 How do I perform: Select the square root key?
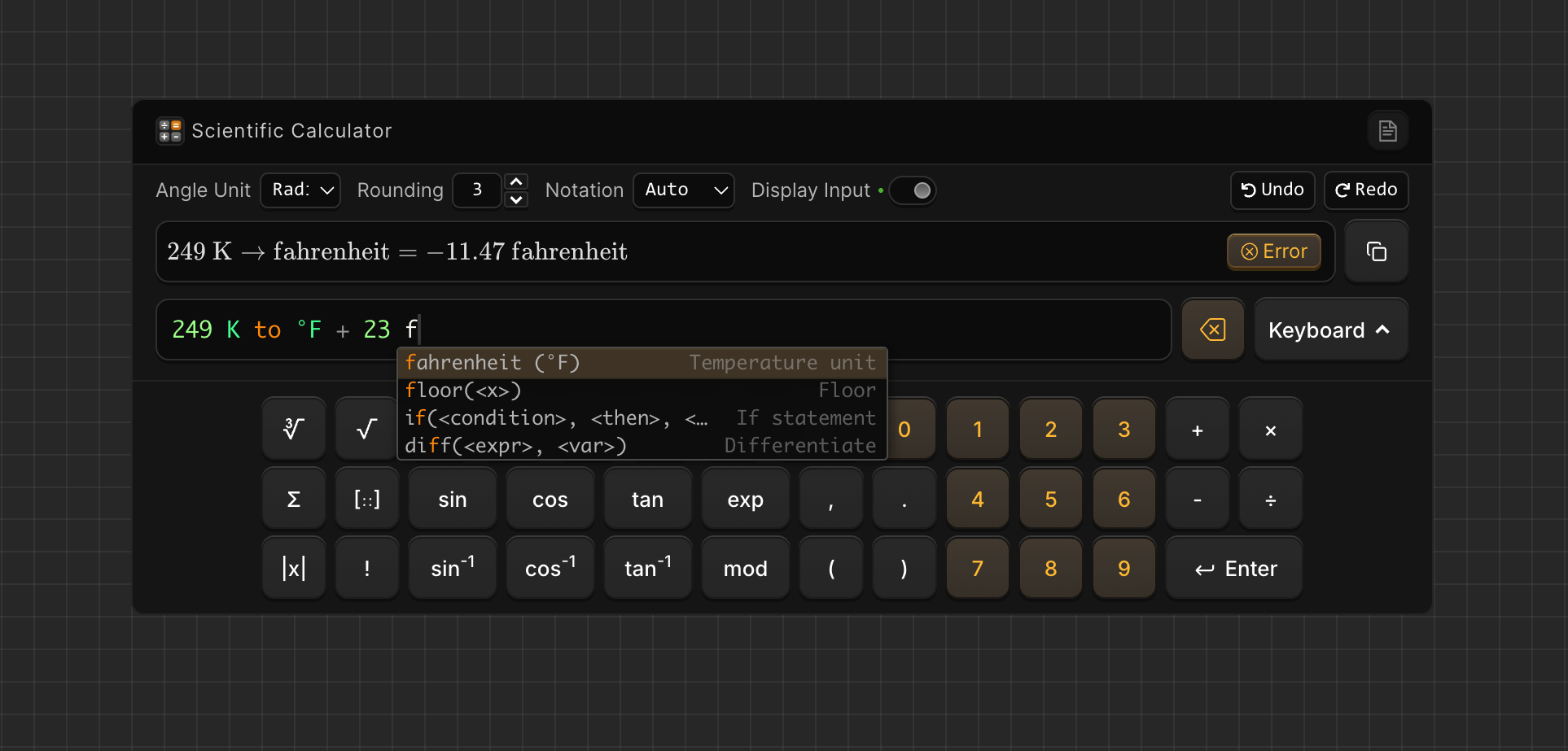[366, 428]
